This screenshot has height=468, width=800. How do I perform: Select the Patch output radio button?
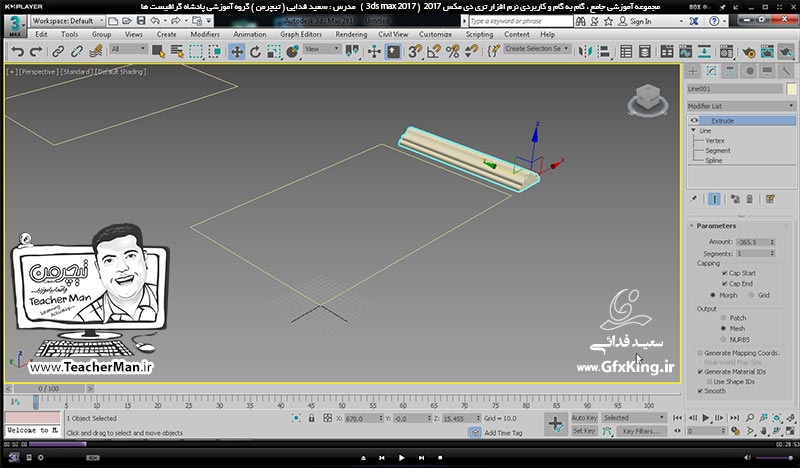click(723, 317)
